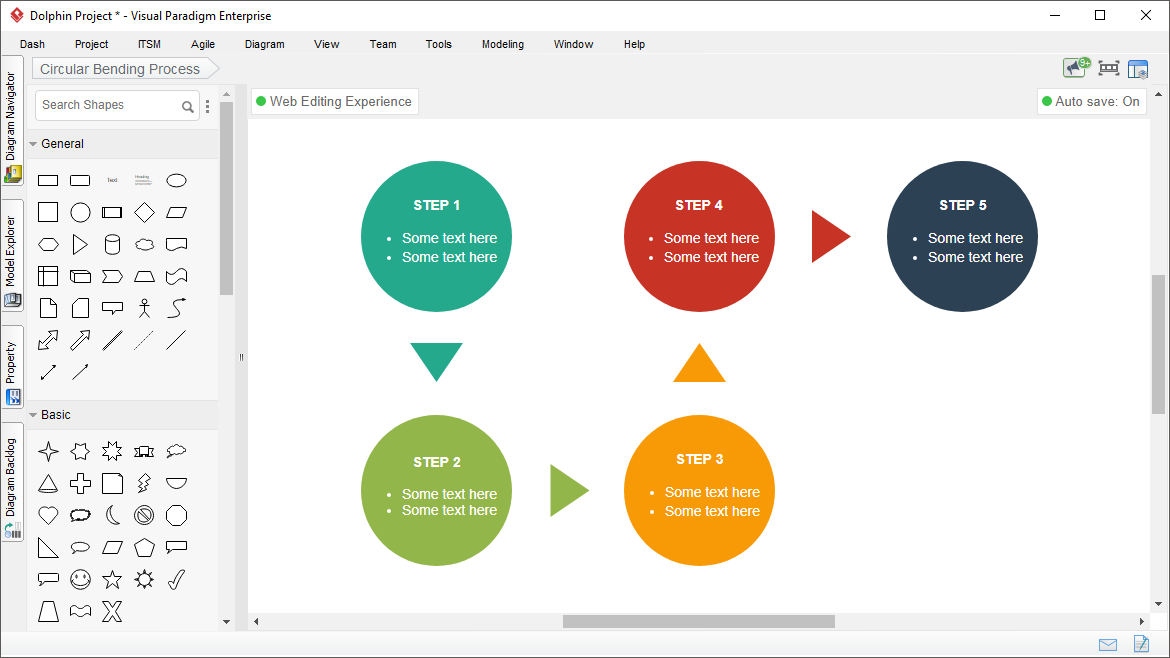Pick the callout speech box shape
Viewport: 1170px width, 658px height.
point(112,308)
